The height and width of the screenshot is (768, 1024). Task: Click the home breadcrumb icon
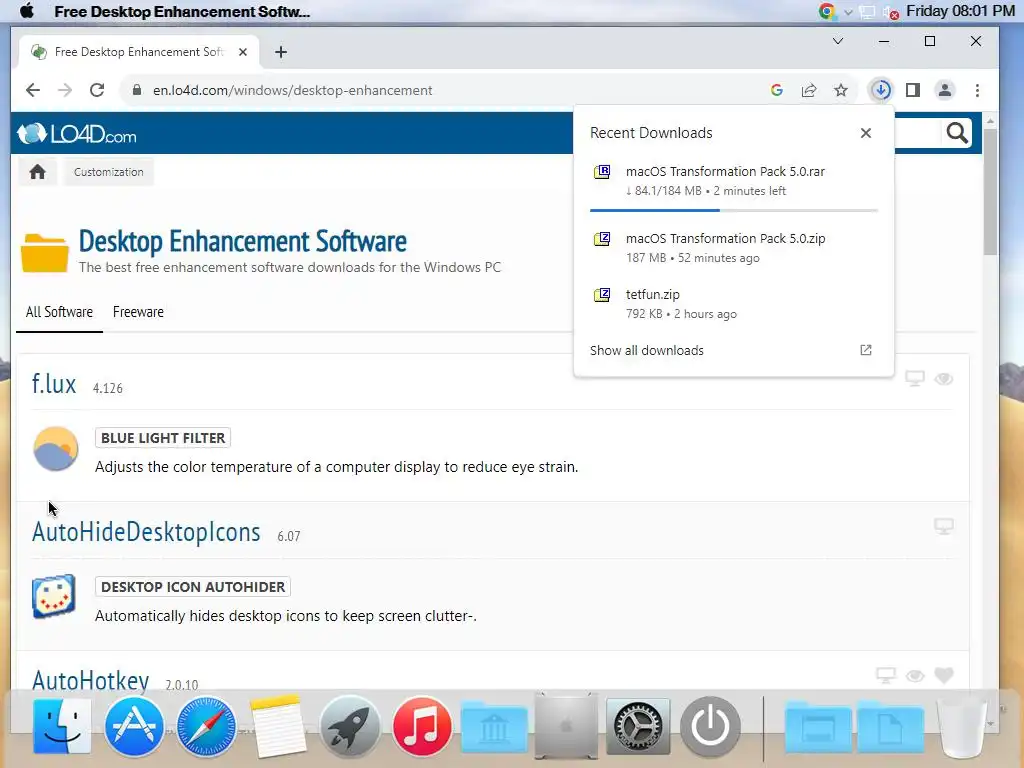[38, 172]
